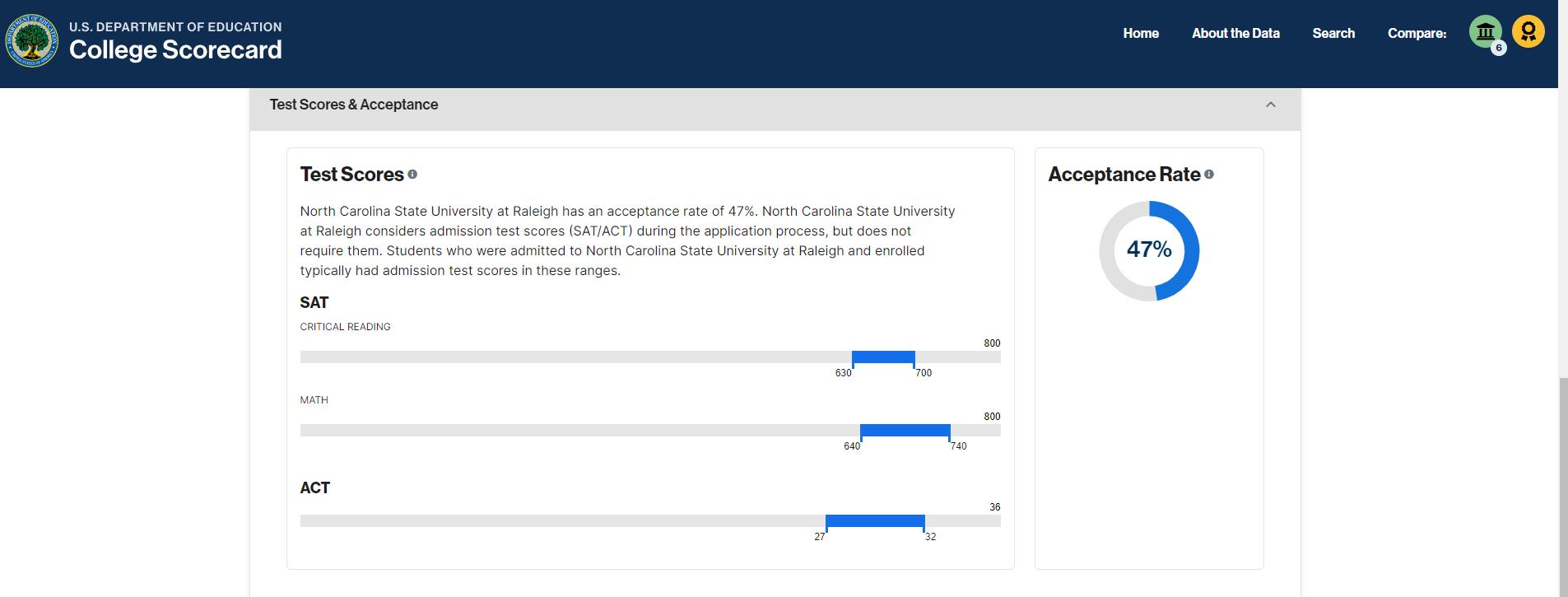Click the Compare: label in navigation
The height and width of the screenshot is (597, 1568).
tap(1416, 33)
